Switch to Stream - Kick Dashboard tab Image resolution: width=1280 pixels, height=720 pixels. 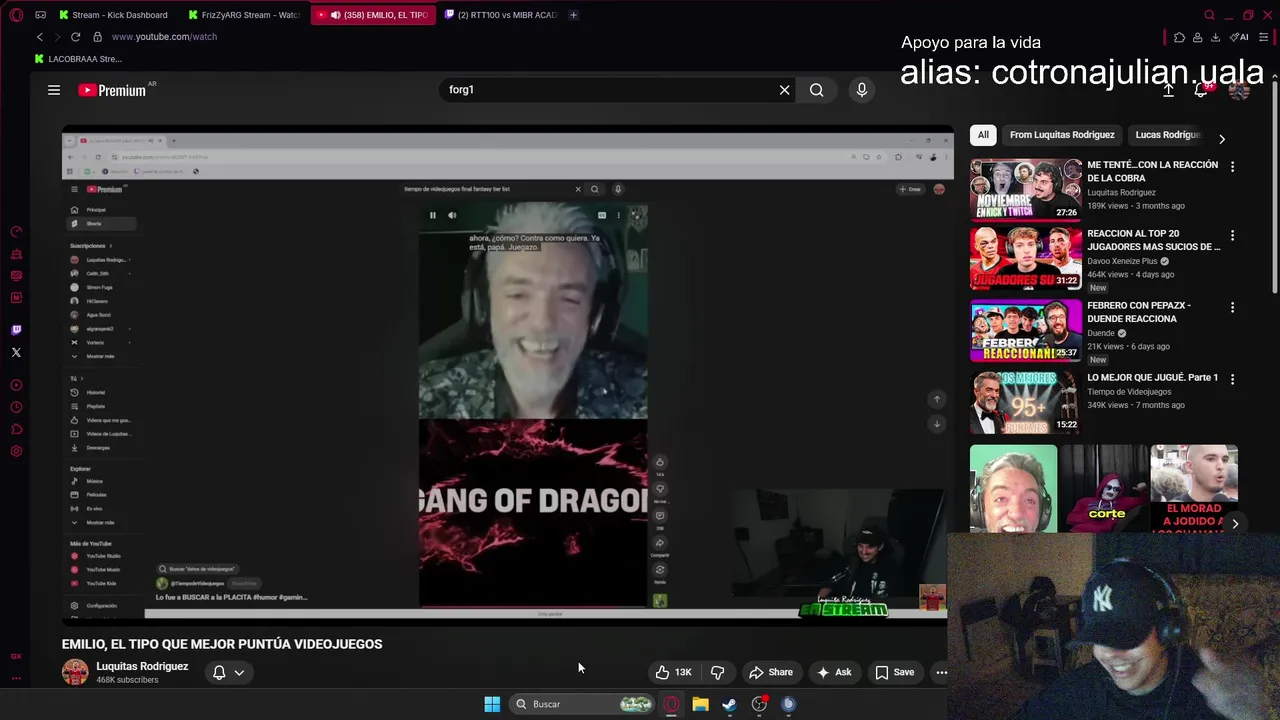[113, 15]
